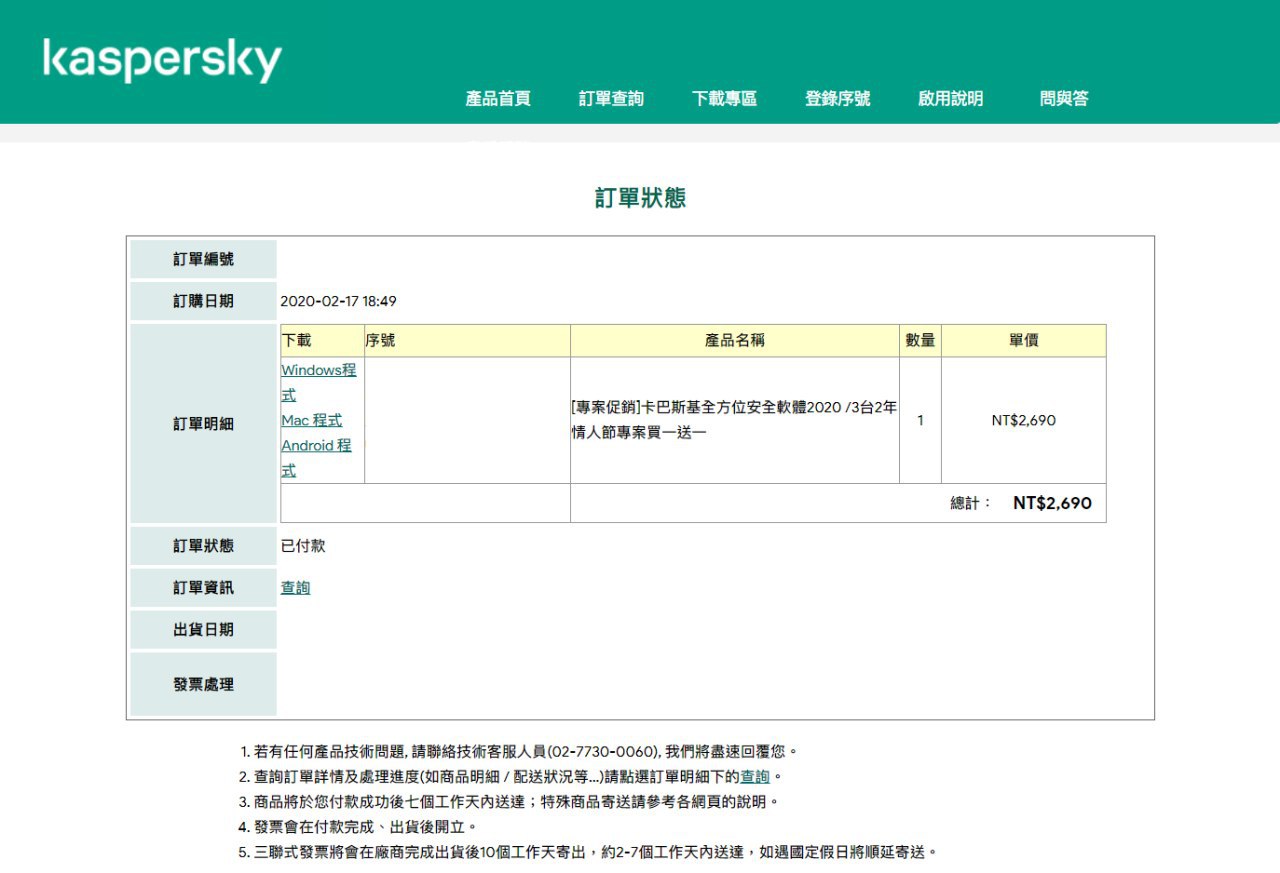This screenshot has height=873, width=1280.
Task: Download the Windows程式 installer link
Action: tap(318, 382)
